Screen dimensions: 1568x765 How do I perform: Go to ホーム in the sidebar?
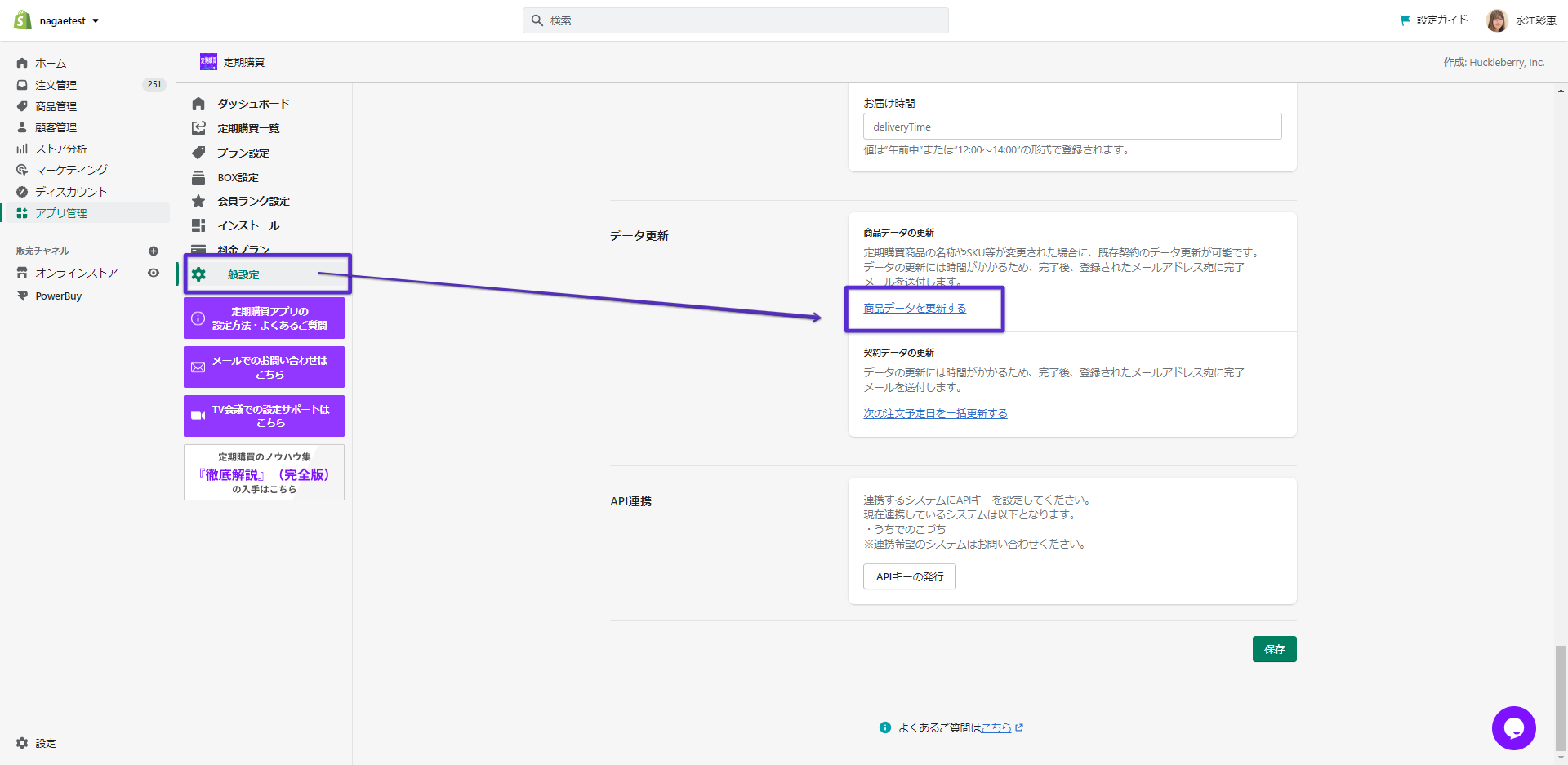tap(51, 63)
